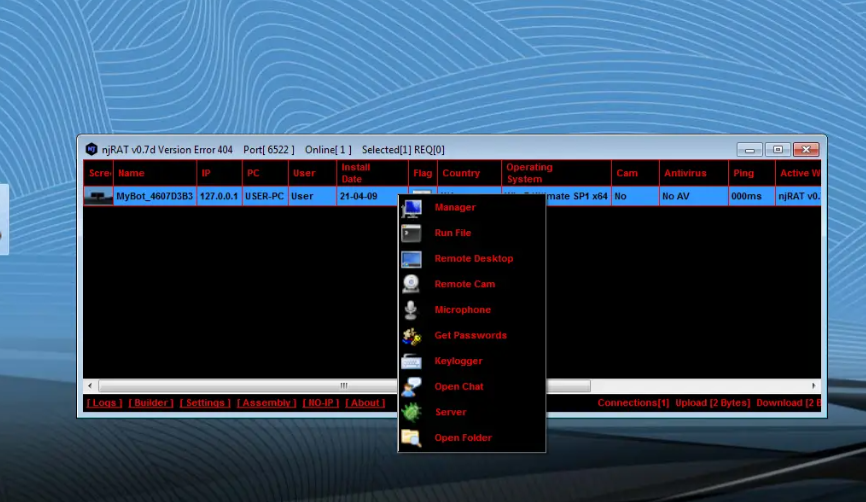Click the Manager monitor icon
866x502 pixels.
[x=411, y=208]
